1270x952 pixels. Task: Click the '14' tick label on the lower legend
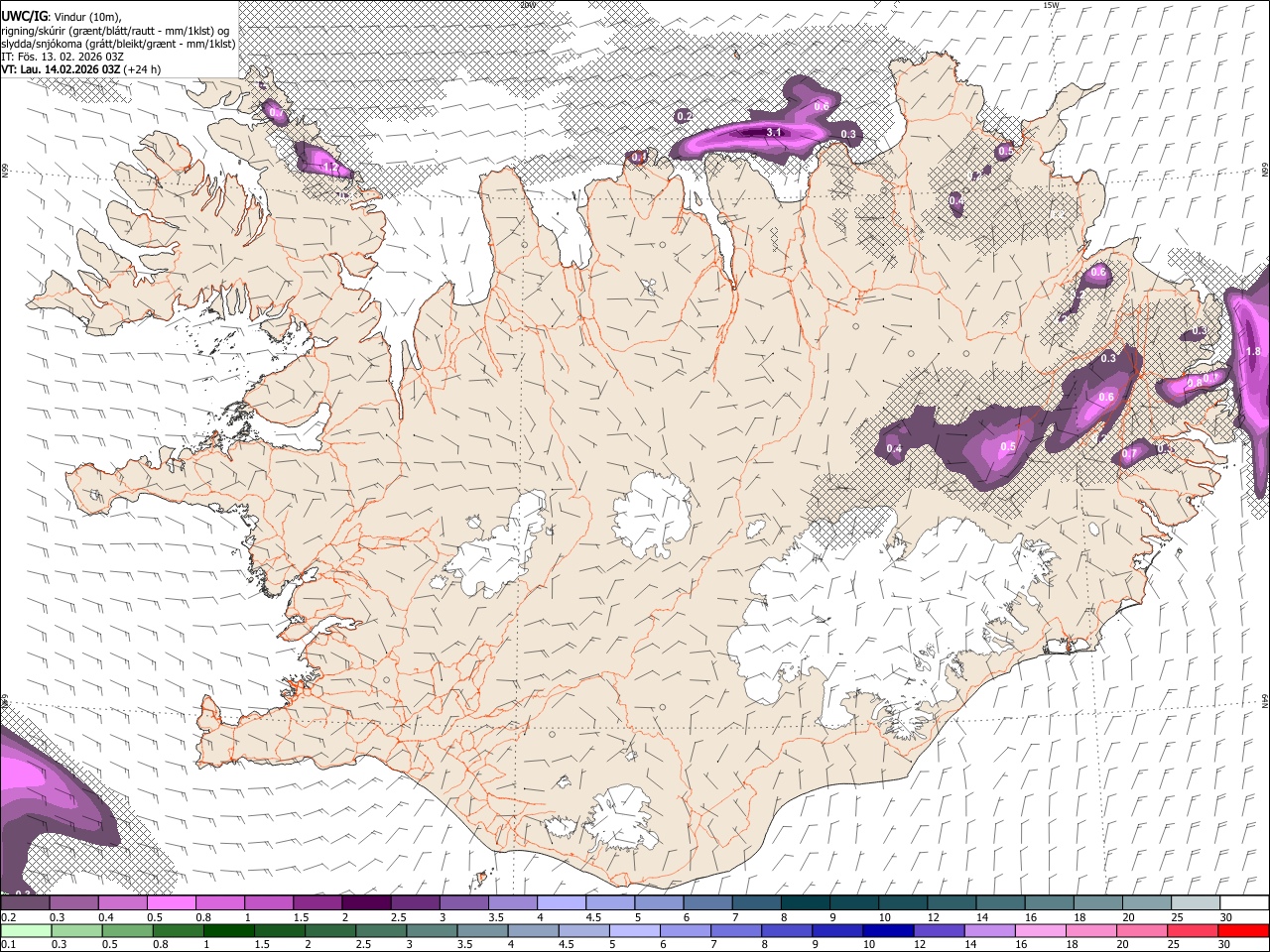(970, 945)
